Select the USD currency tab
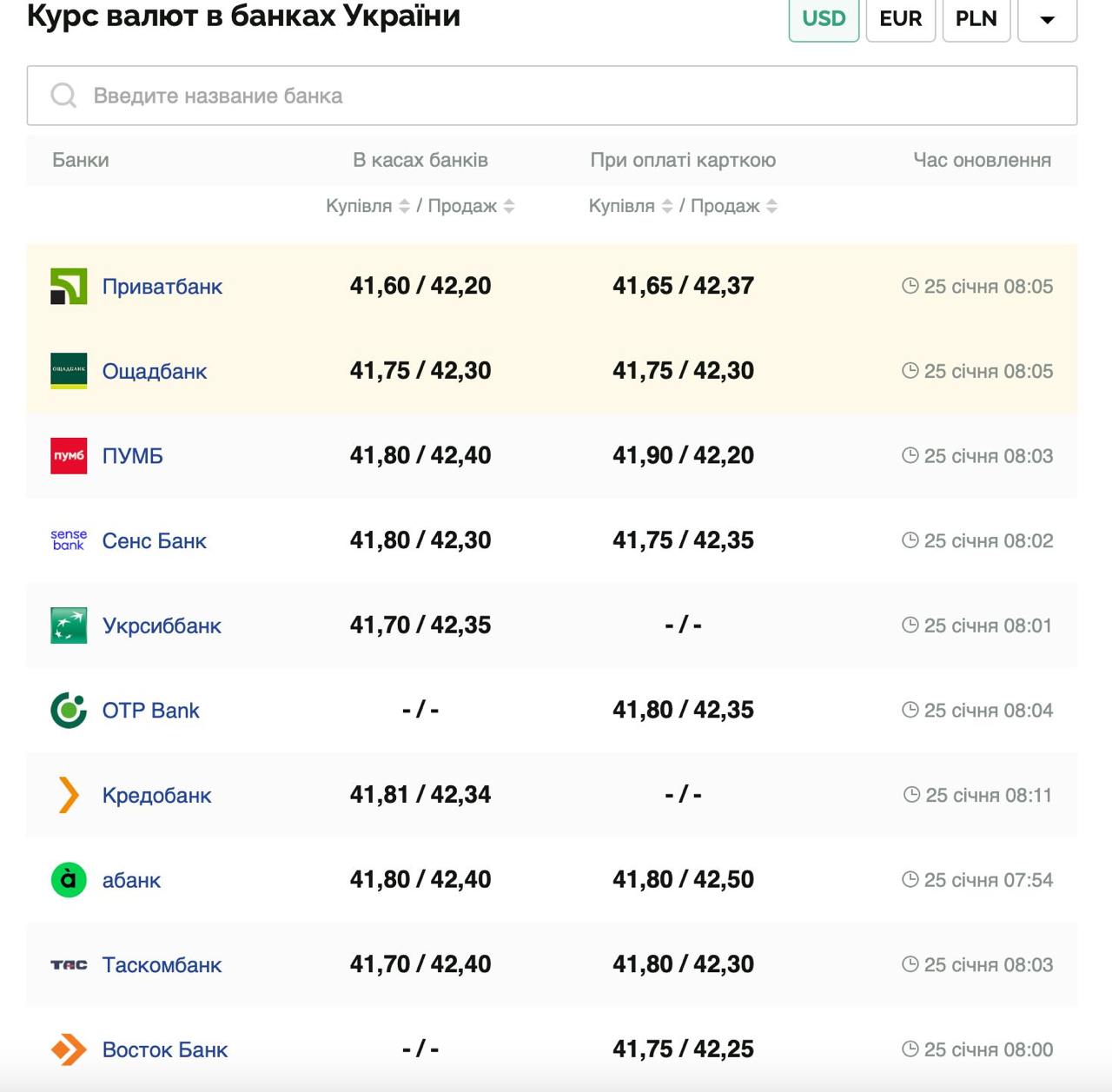This screenshot has height=1092, width=1112. [824, 19]
